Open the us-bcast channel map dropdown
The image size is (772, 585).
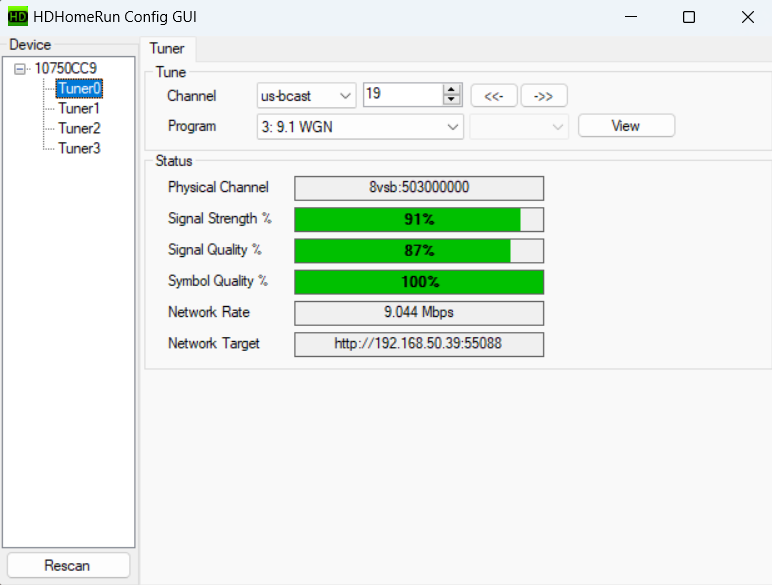coord(306,95)
